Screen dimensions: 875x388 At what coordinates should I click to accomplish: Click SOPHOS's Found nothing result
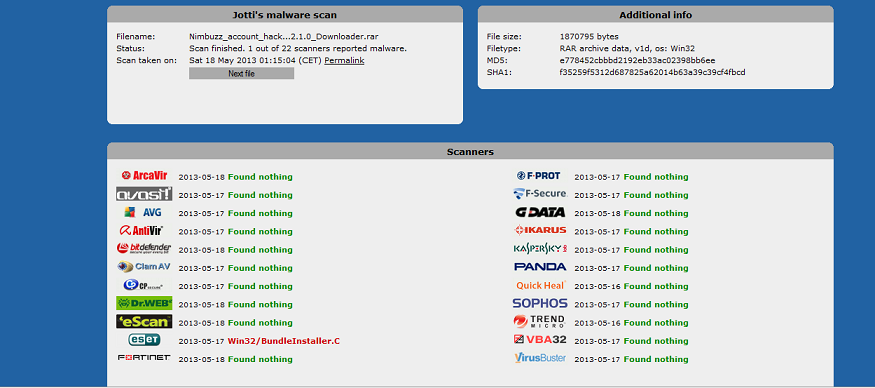[x=656, y=304]
